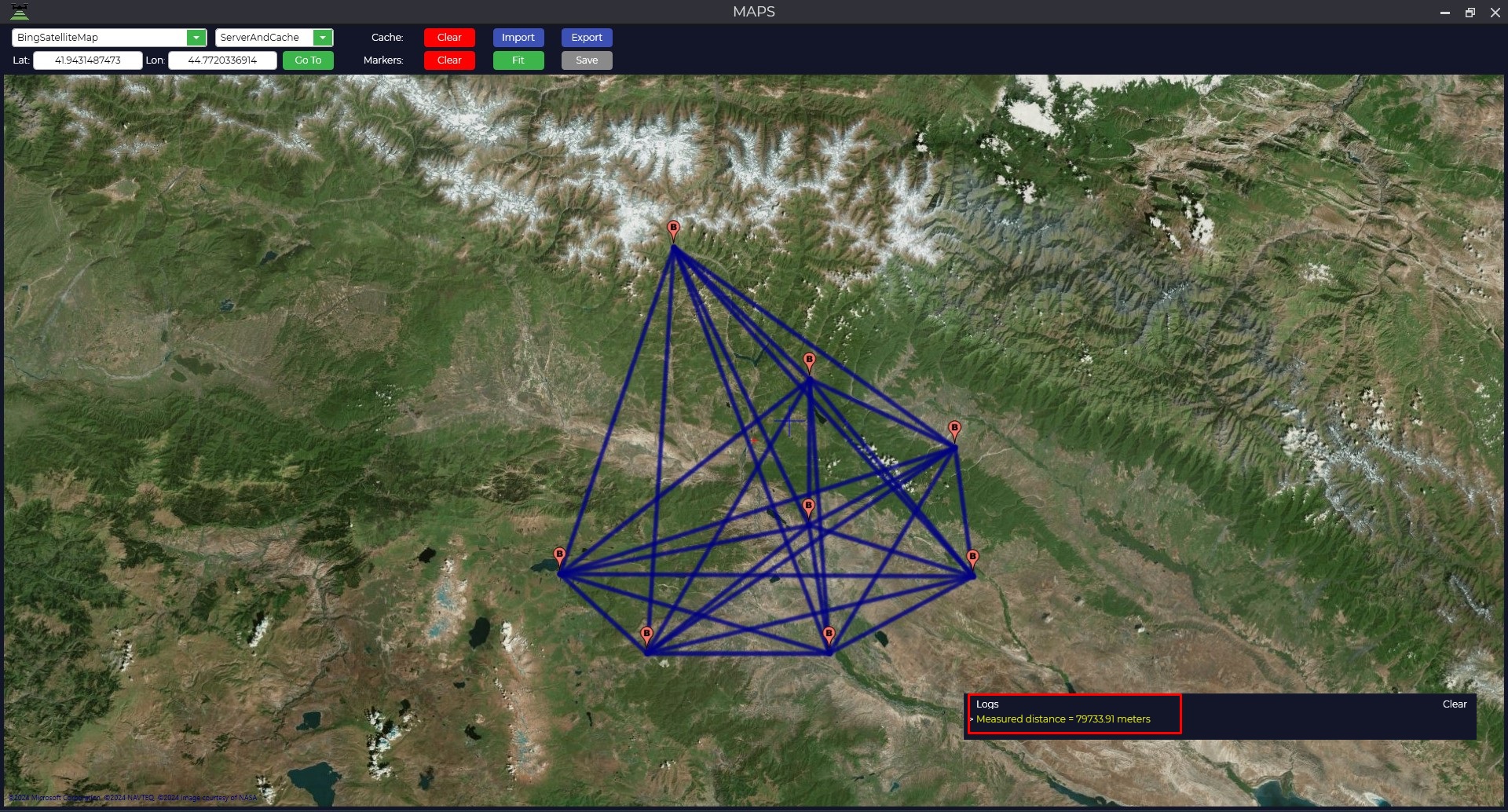This screenshot has height=812, width=1508.
Task: Clear the Logs panel
Action: coord(1455,704)
